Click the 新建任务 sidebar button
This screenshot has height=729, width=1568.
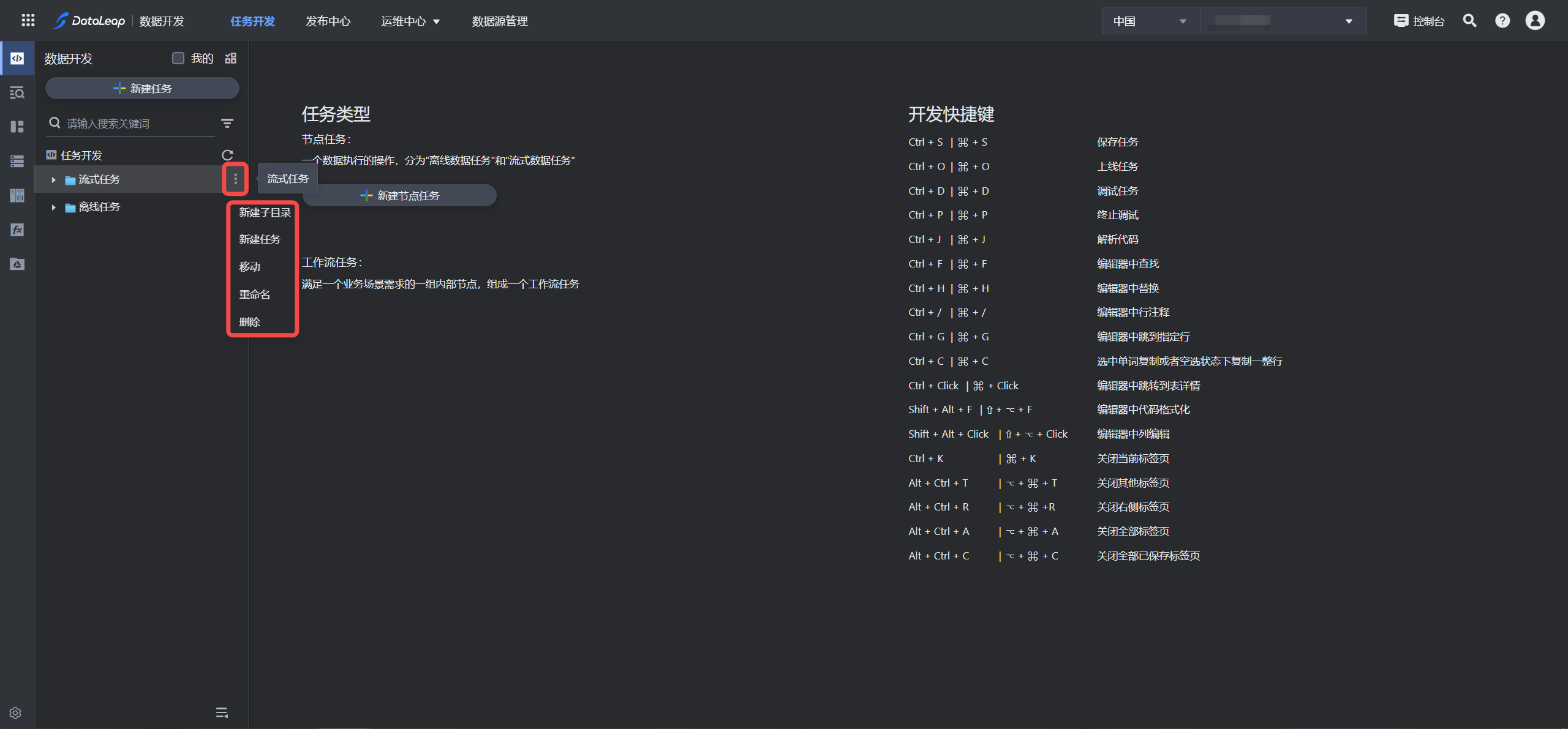pos(142,89)
